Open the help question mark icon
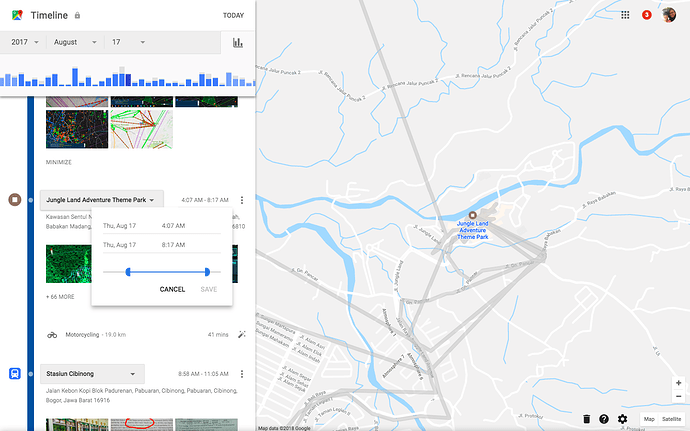 (604, 419)
